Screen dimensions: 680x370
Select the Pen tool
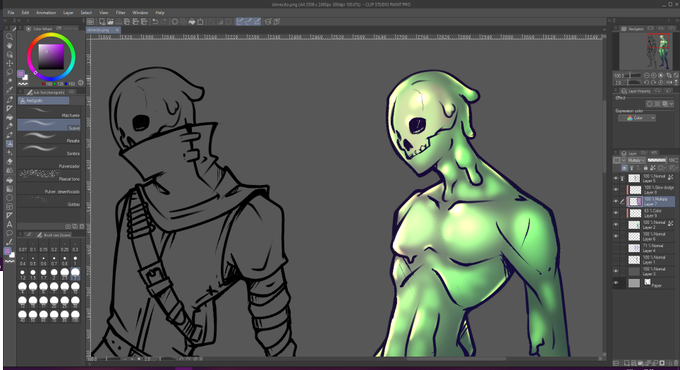tap(9, 99)
